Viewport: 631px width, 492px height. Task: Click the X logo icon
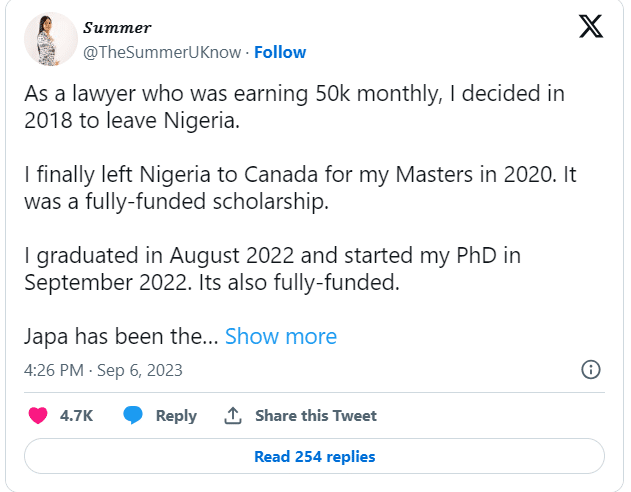pos(591,27)
